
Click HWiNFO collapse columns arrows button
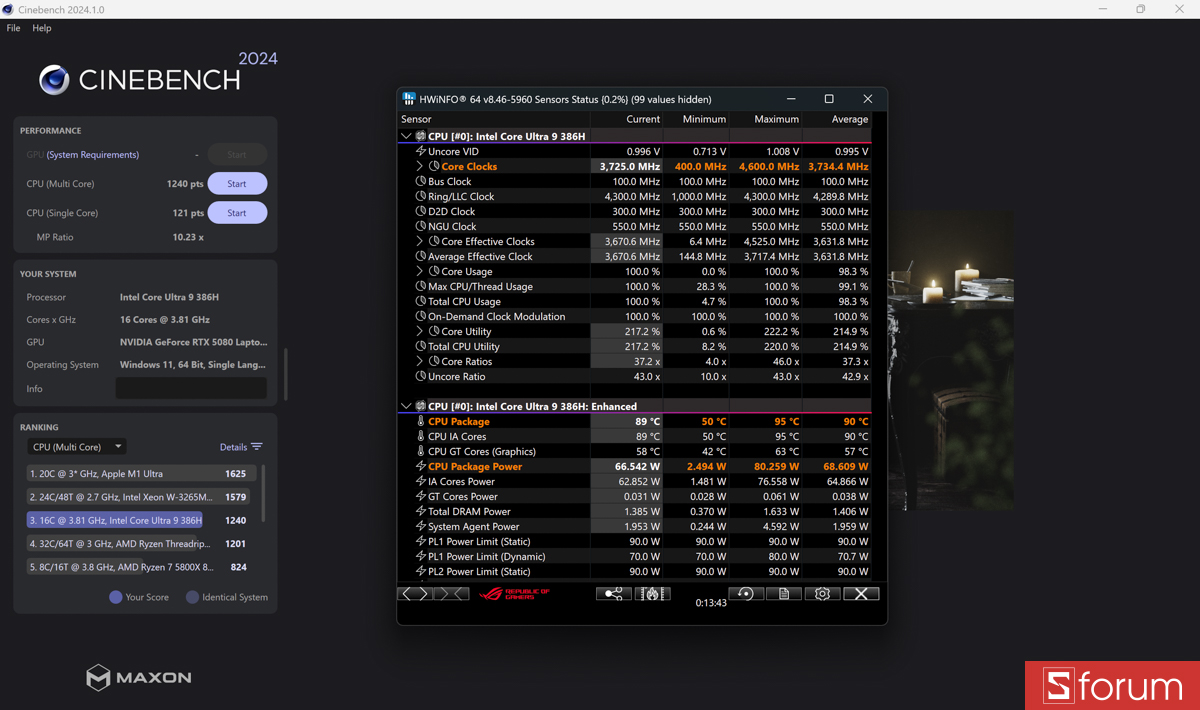451,594
